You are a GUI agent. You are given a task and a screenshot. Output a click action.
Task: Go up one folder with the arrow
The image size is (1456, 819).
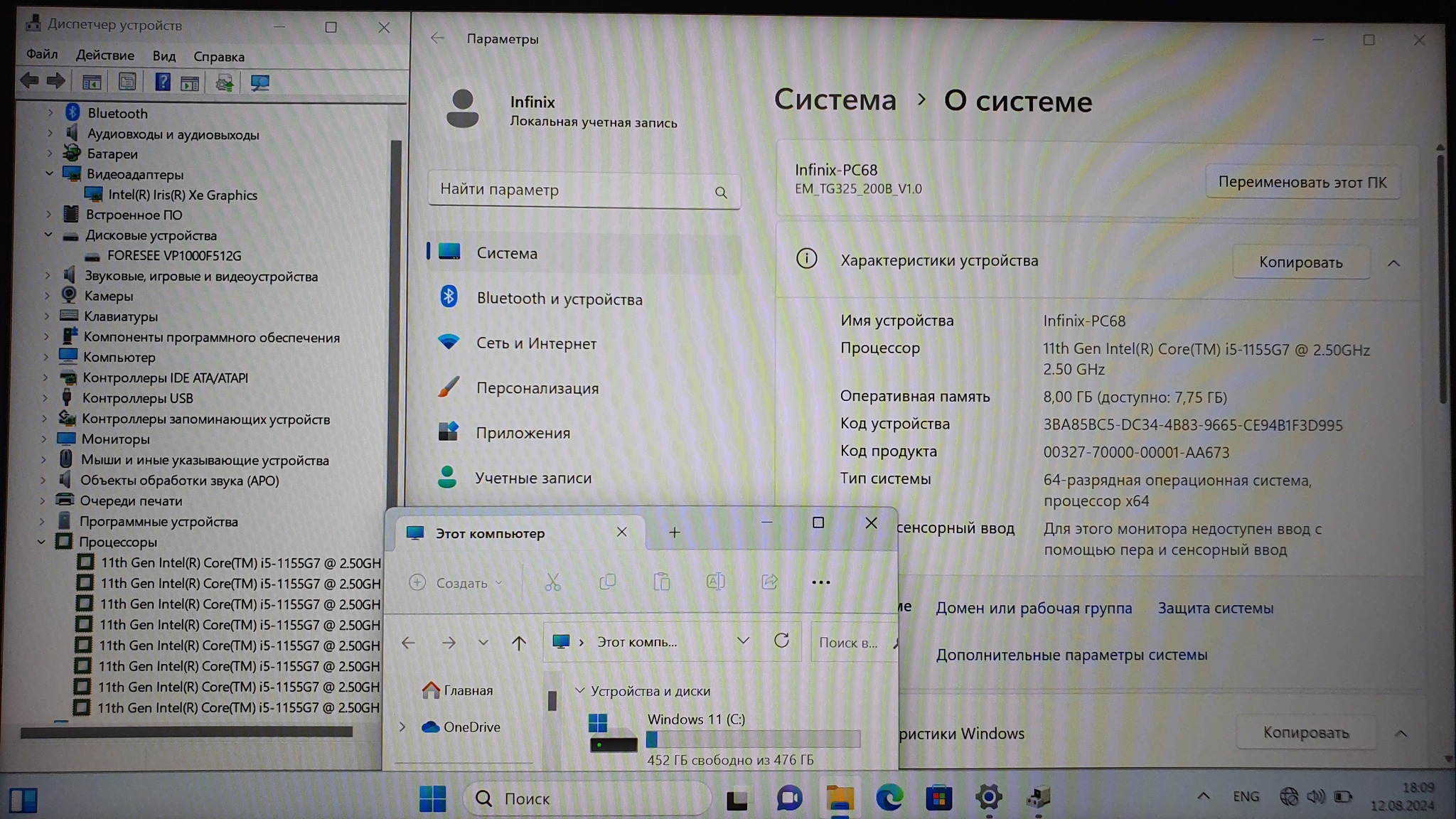tap(519, 643)
